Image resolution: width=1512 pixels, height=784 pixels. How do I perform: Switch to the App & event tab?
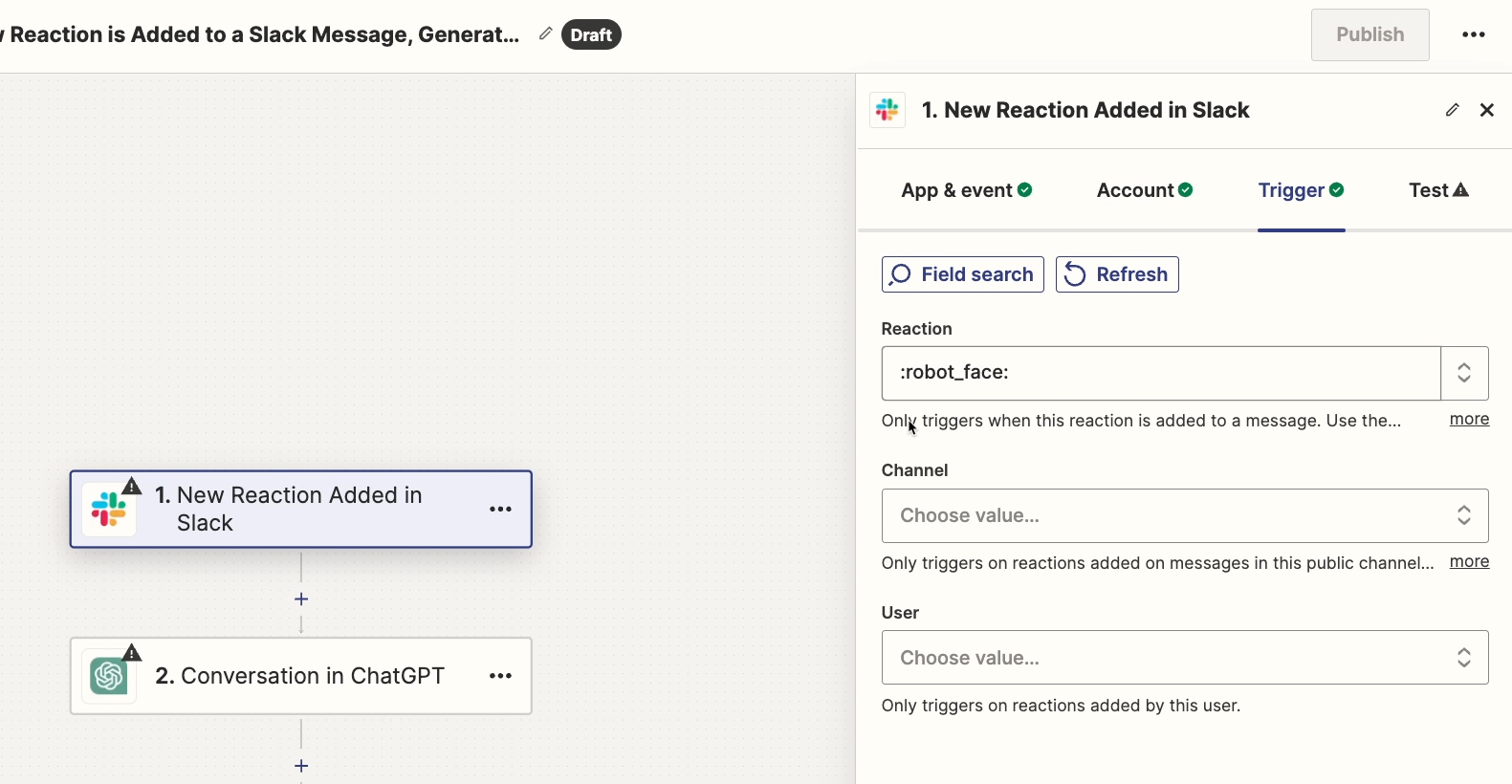pyautogui.click(x=966, y=190)
